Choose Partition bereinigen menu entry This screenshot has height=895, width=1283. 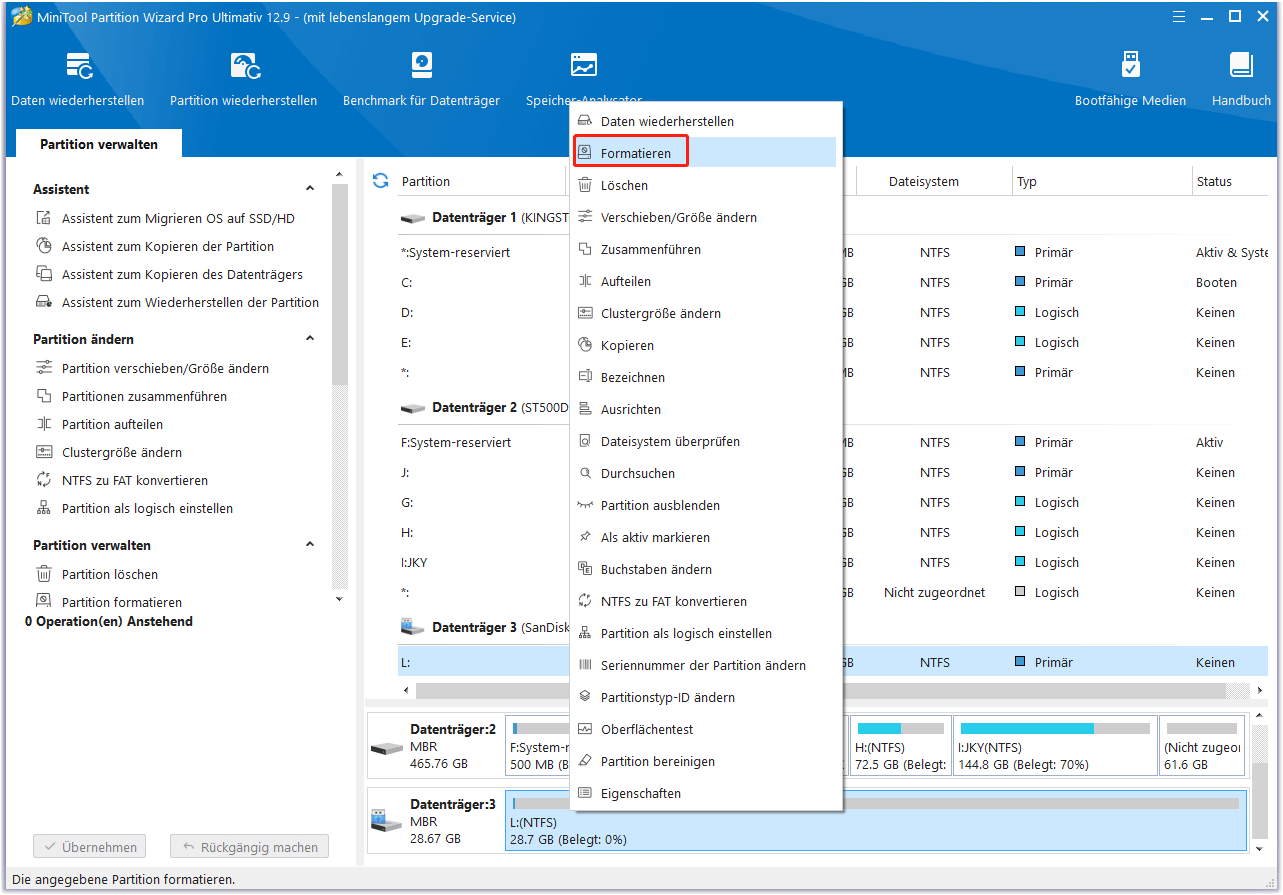coord(704,761)
